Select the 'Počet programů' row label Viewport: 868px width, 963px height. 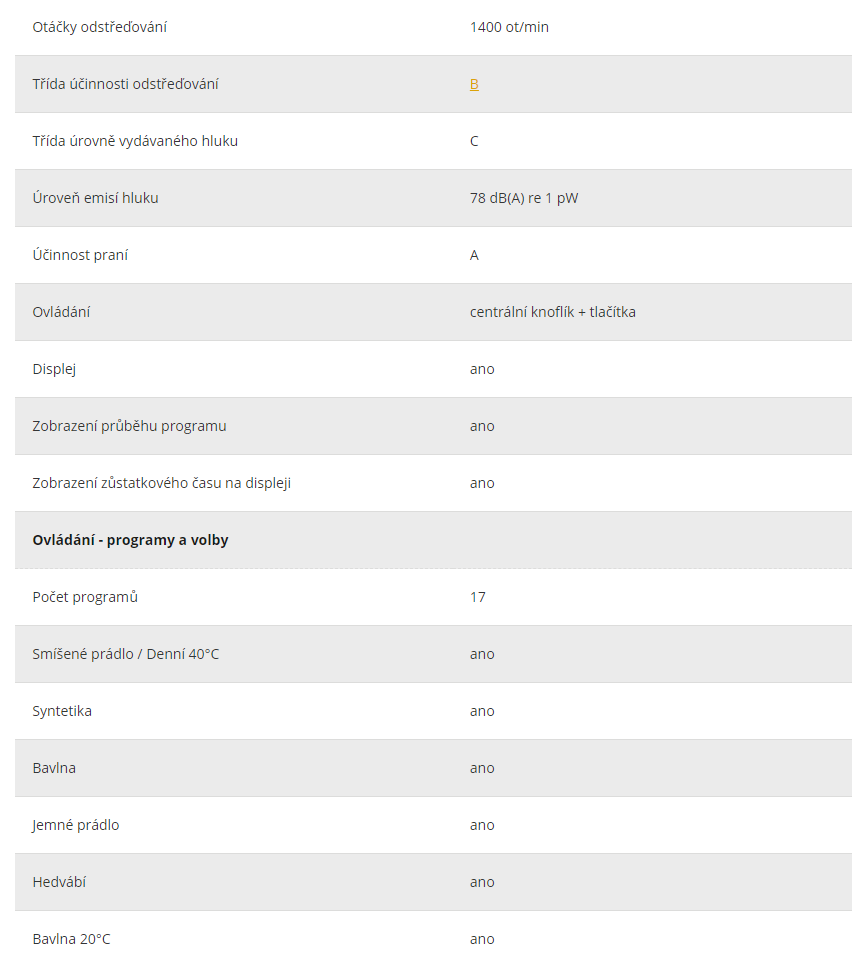[85, 597]
